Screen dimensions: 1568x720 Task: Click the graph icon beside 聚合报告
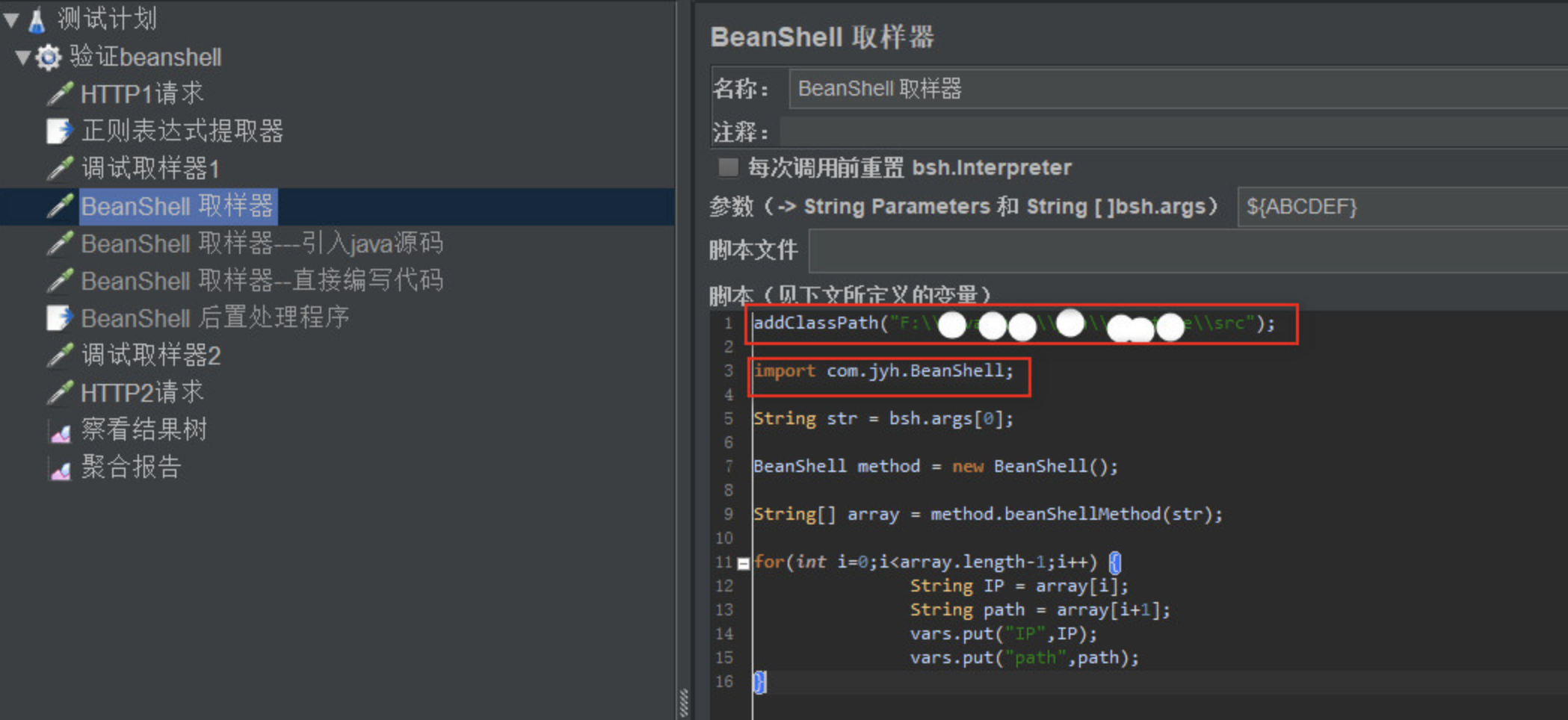pos(60,468)
